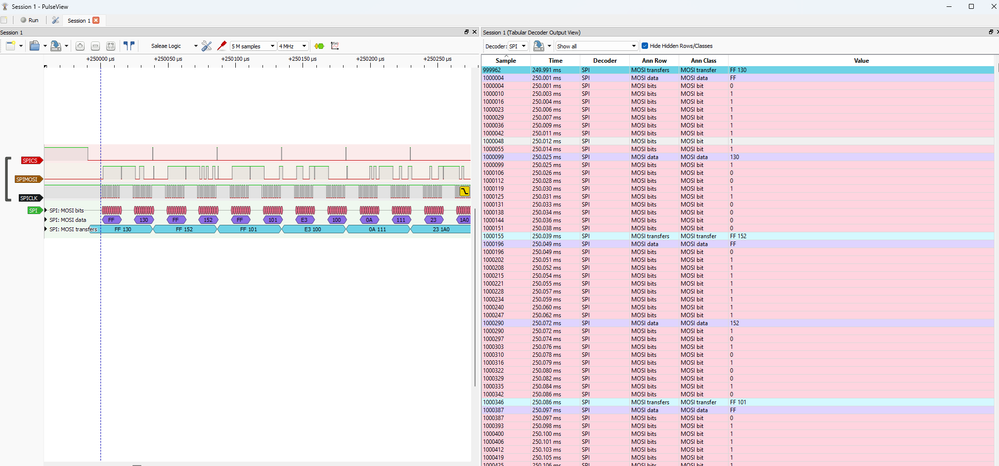Click the Open file folder icon

[x=35, y=46]
